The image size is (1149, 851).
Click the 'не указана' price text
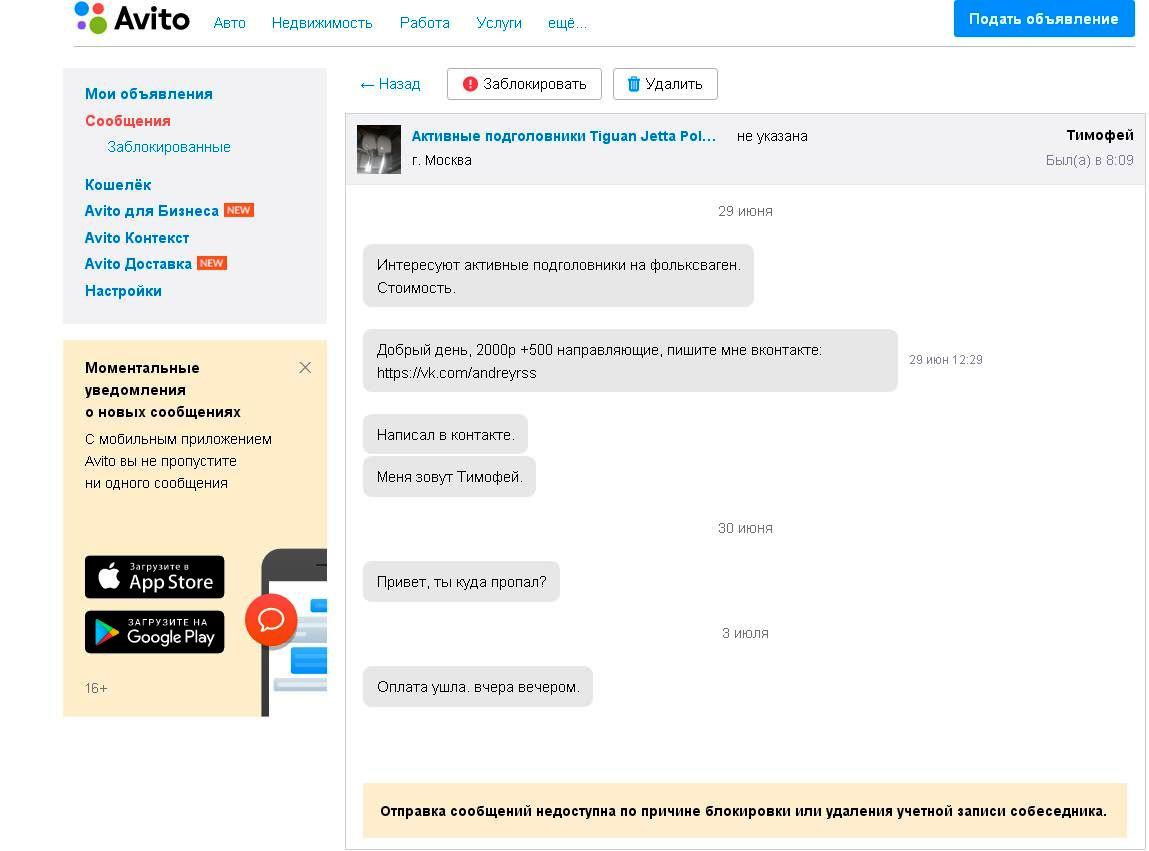click(772, 136)
